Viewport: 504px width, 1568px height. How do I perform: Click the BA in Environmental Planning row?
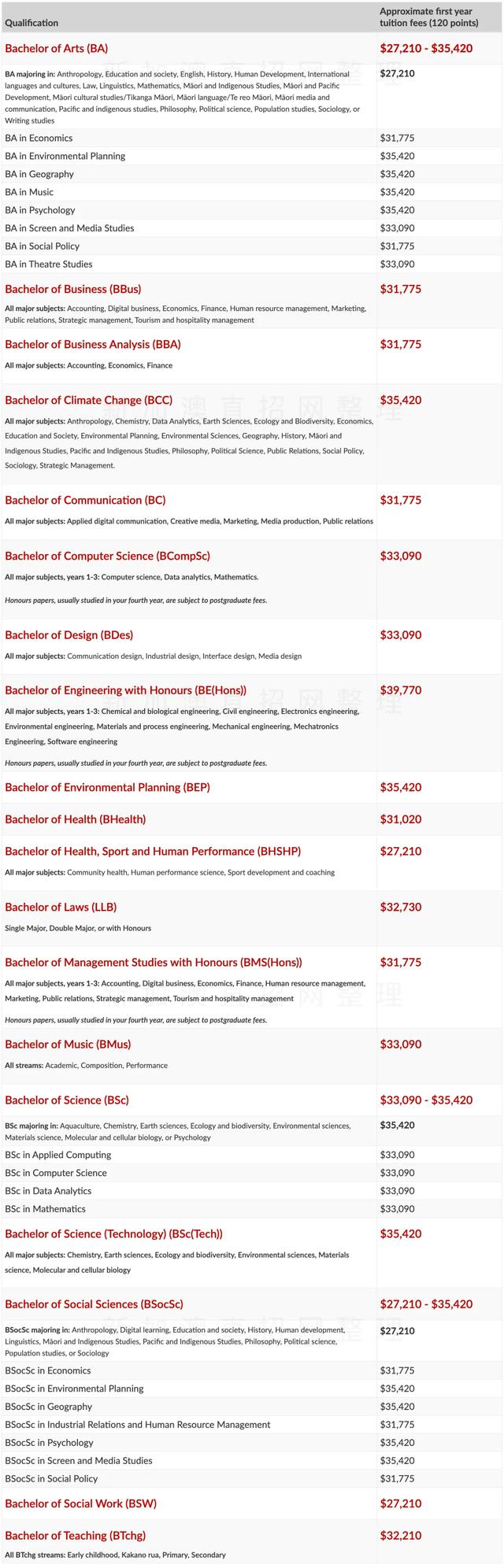(x=65, y=156)
